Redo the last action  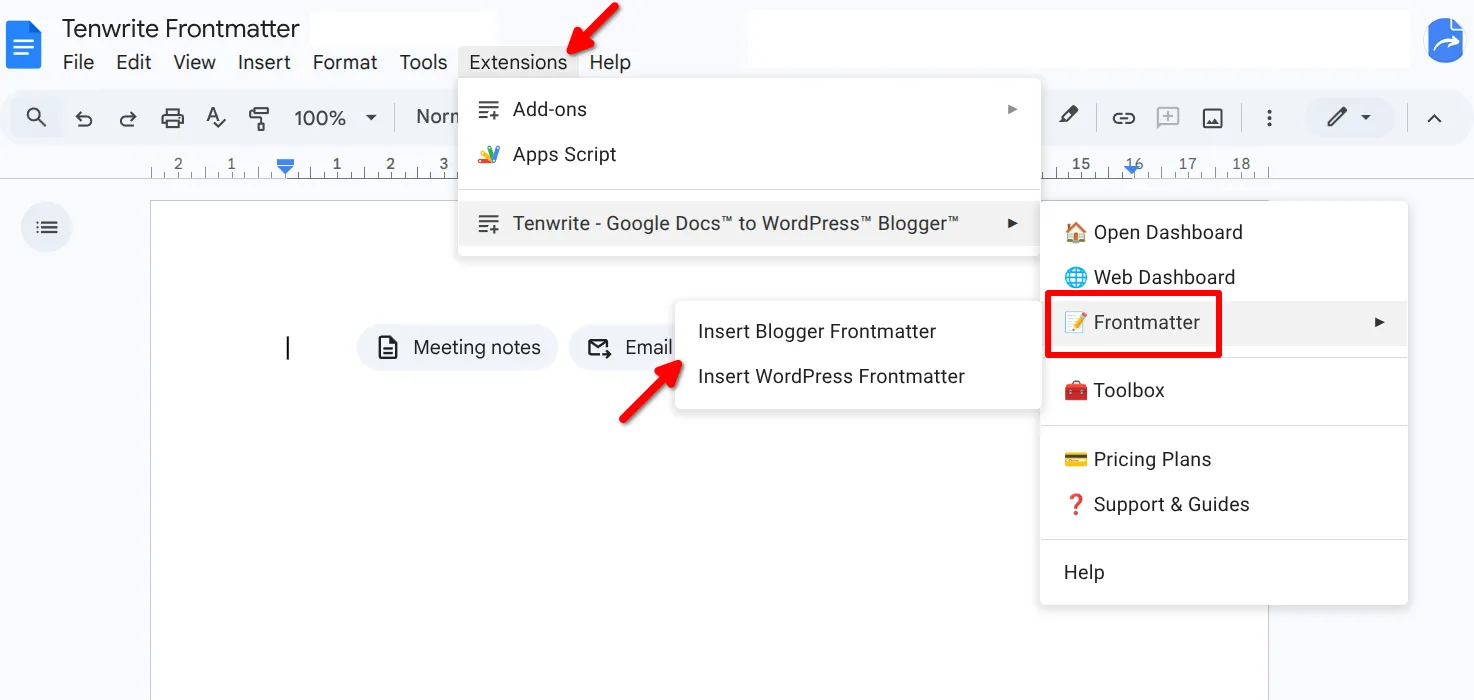coord(127,117)
